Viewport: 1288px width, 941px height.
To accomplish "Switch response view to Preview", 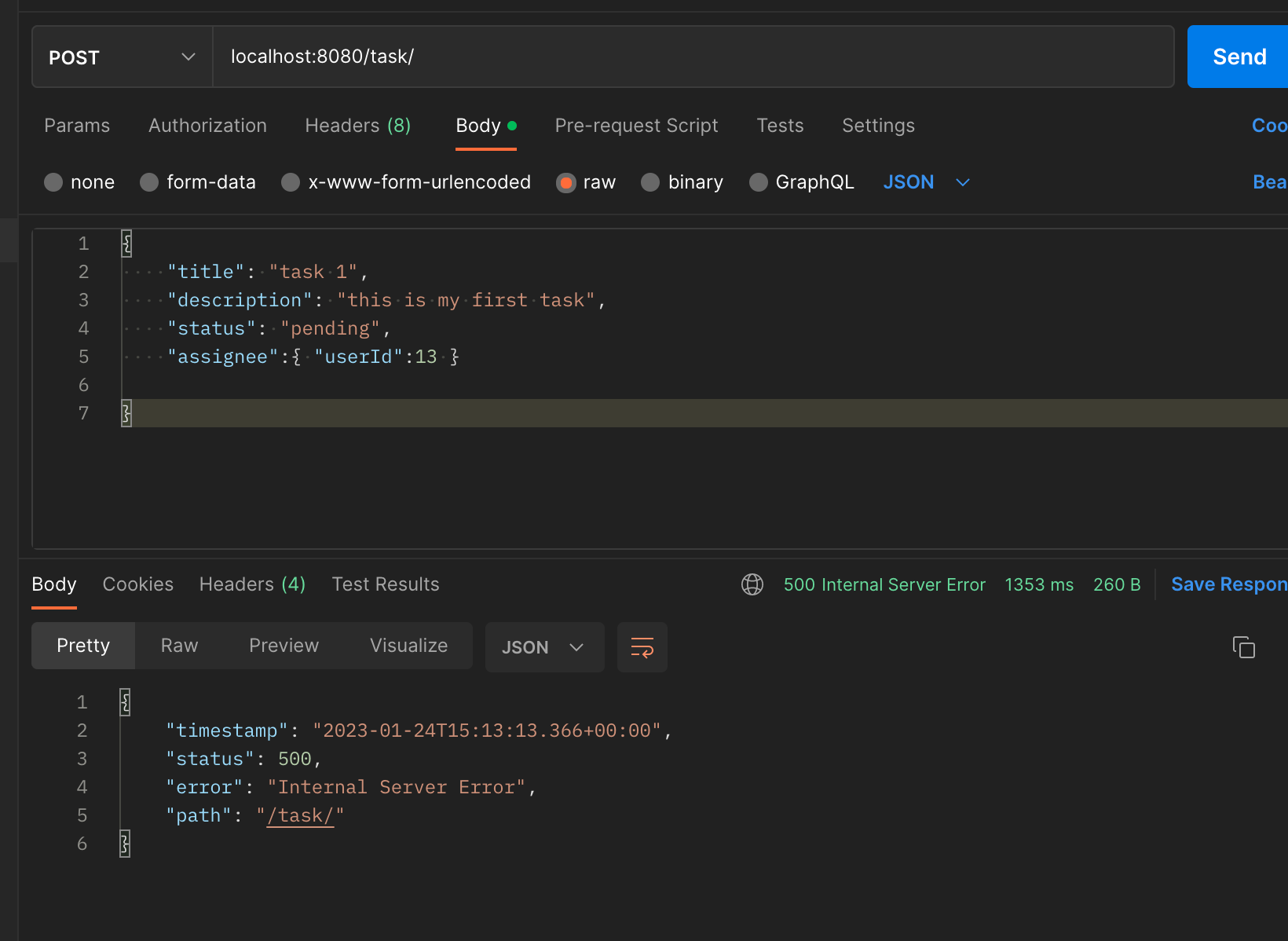I will click(284, 646).
